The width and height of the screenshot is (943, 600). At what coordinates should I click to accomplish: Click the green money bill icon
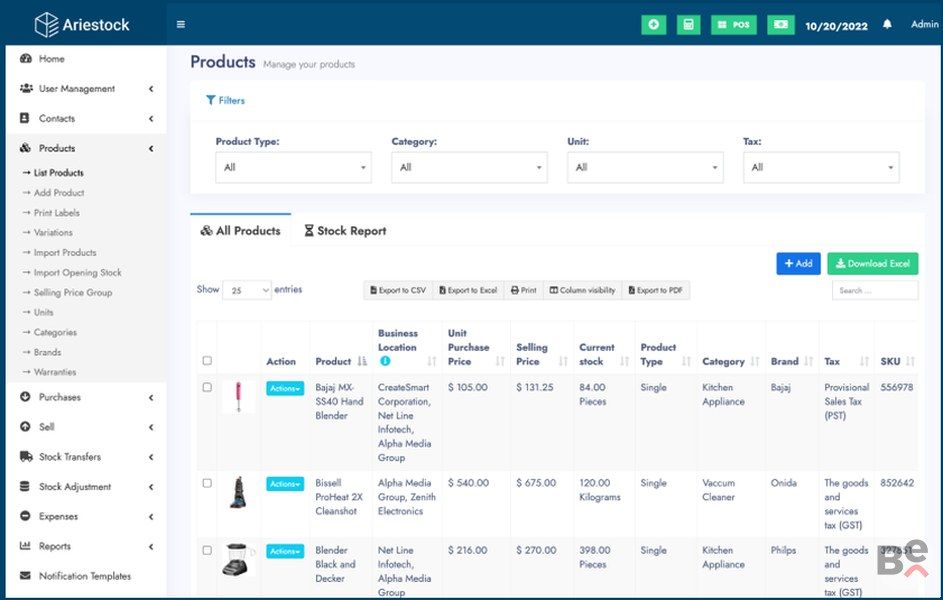780,25
